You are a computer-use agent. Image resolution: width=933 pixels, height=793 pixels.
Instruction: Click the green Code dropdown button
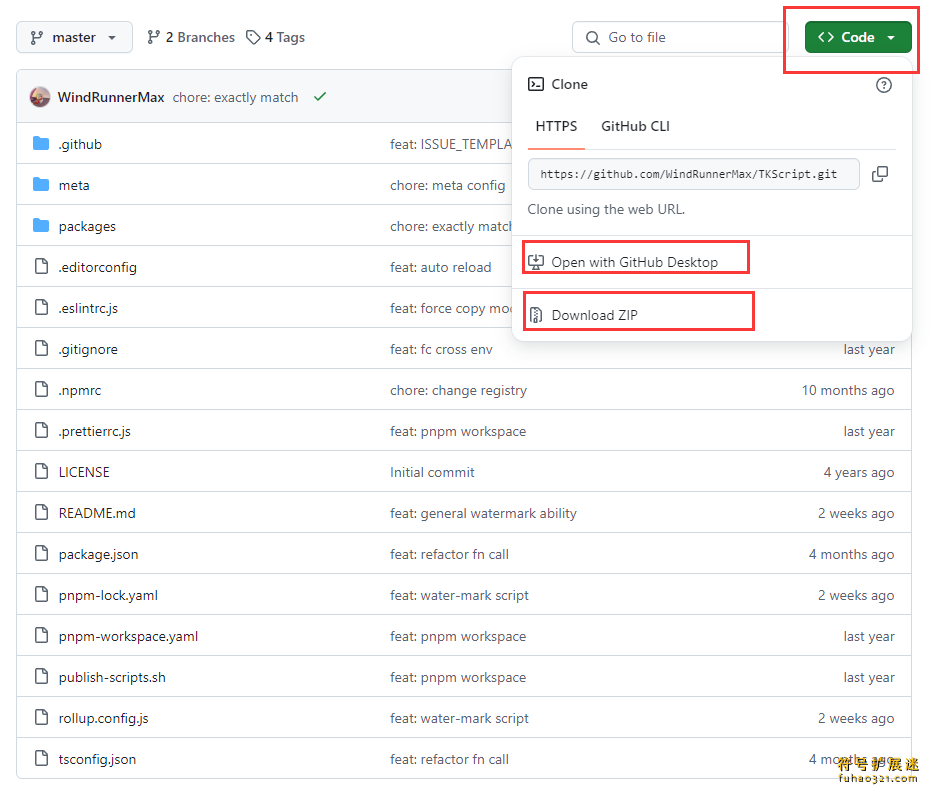coord(858,37)
